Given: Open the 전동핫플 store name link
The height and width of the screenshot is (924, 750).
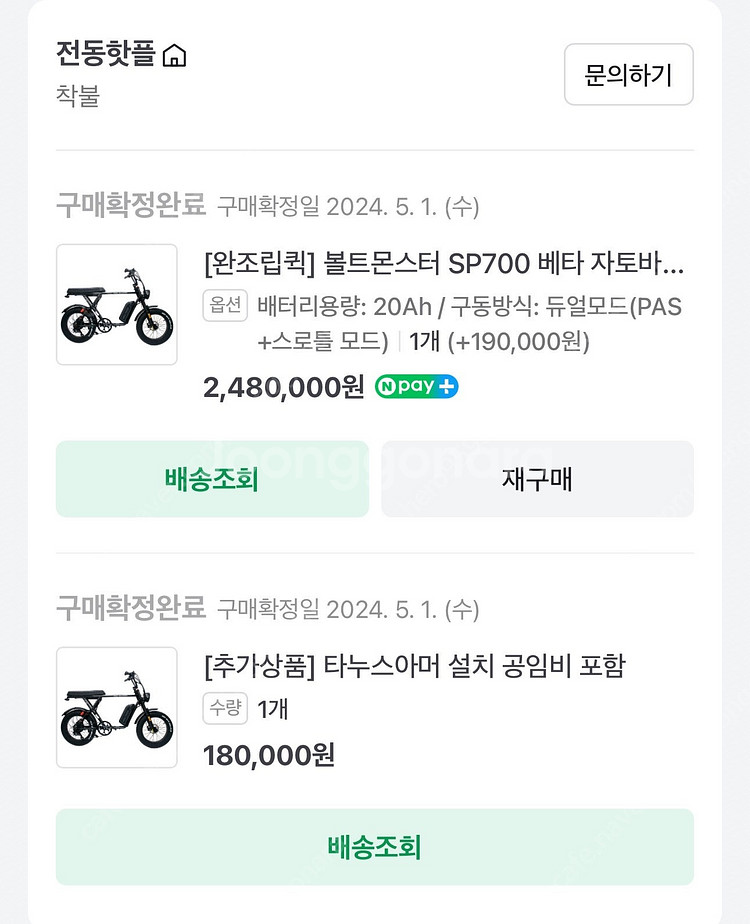Looking at the screenshot, I should click(x=106, y=54).
